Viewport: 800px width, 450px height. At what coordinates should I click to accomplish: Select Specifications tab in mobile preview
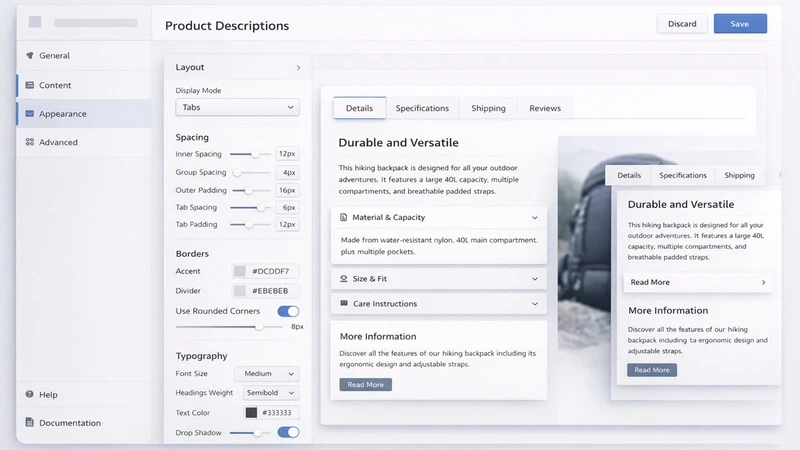tap(683, 175)
